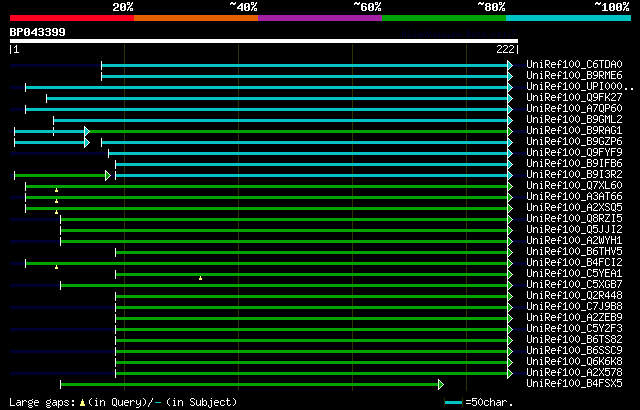This screenshot has height=410, width=640.
Task: Select the UniRef100_A2X578 label
Action: click(x=574, y=373)
